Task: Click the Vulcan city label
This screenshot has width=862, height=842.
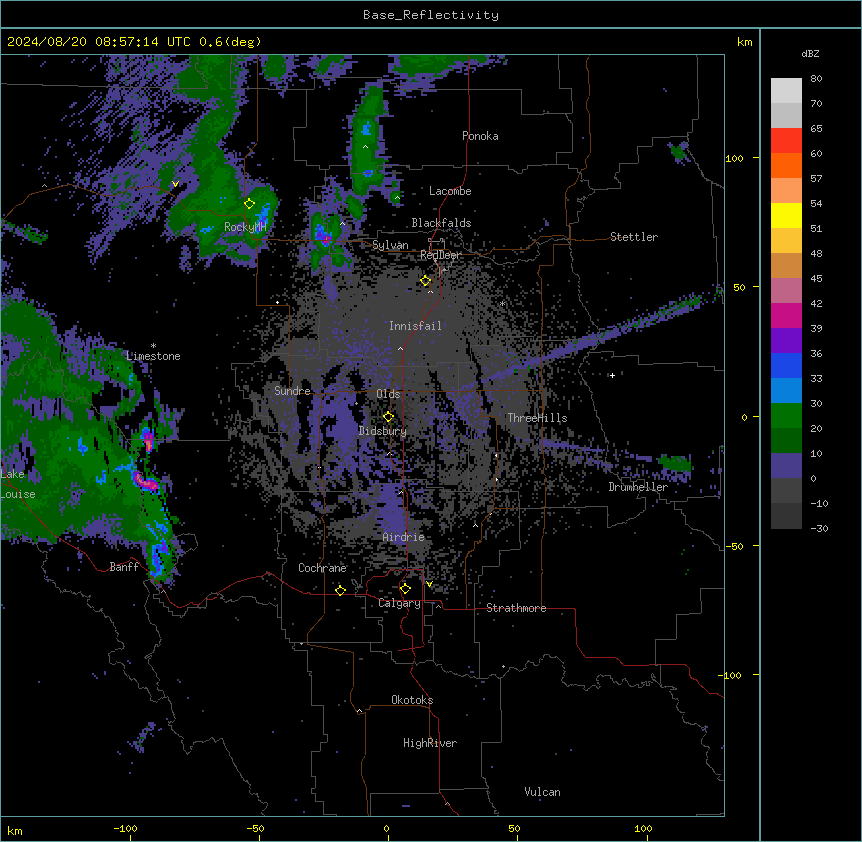Action: [542, 792]
